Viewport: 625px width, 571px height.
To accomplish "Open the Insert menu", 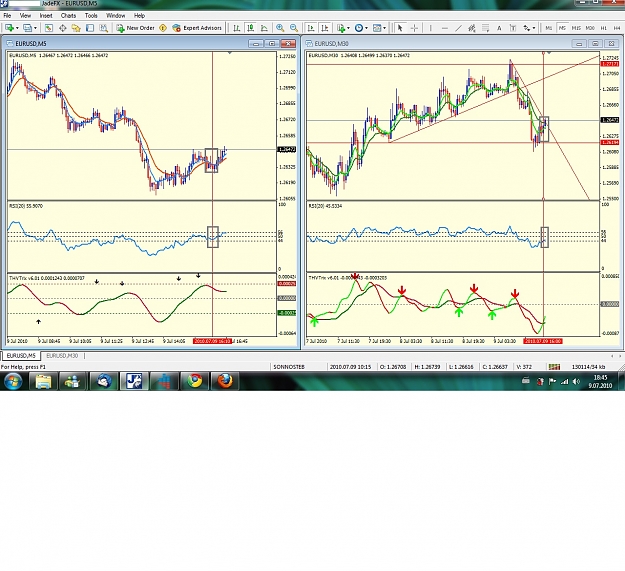I will pos(46,16).
